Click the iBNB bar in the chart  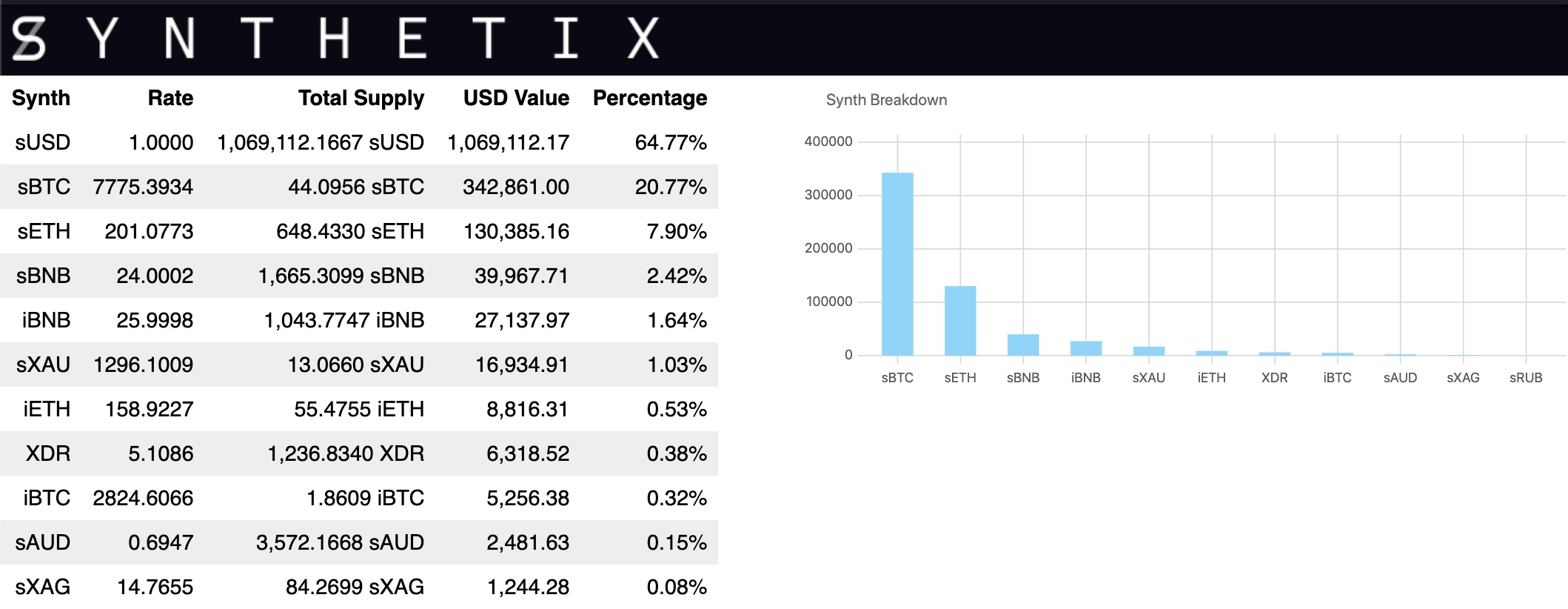tap(1086, 348)
